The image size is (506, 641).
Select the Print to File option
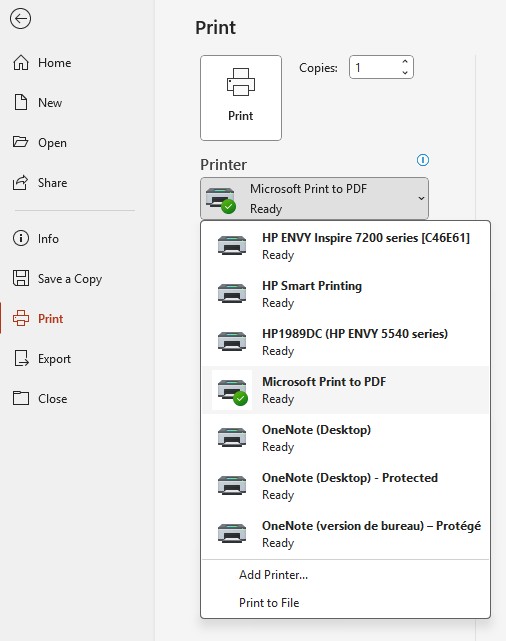[x=269, y=603]
